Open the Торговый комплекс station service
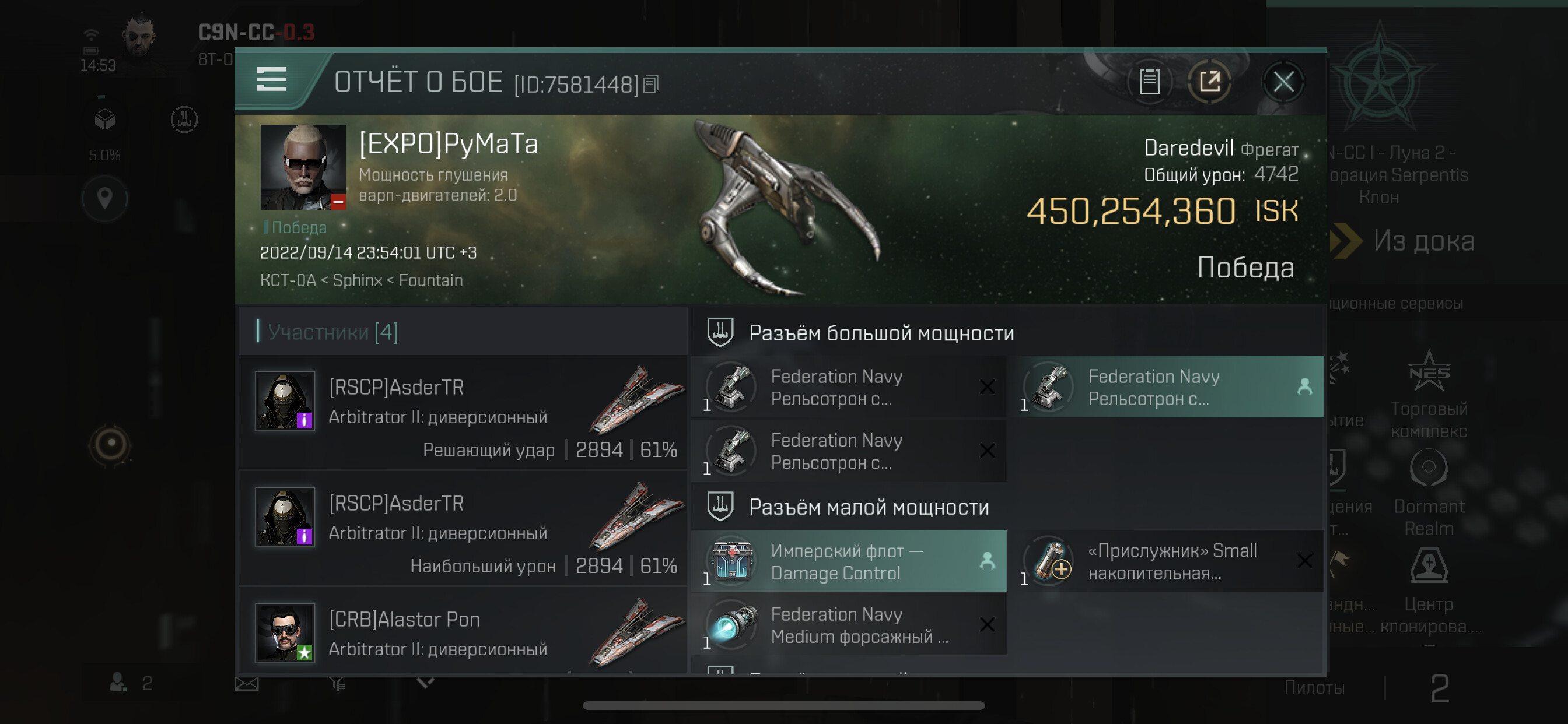The height and width of the screenshot is (724, 1568). click(1429, 394)
